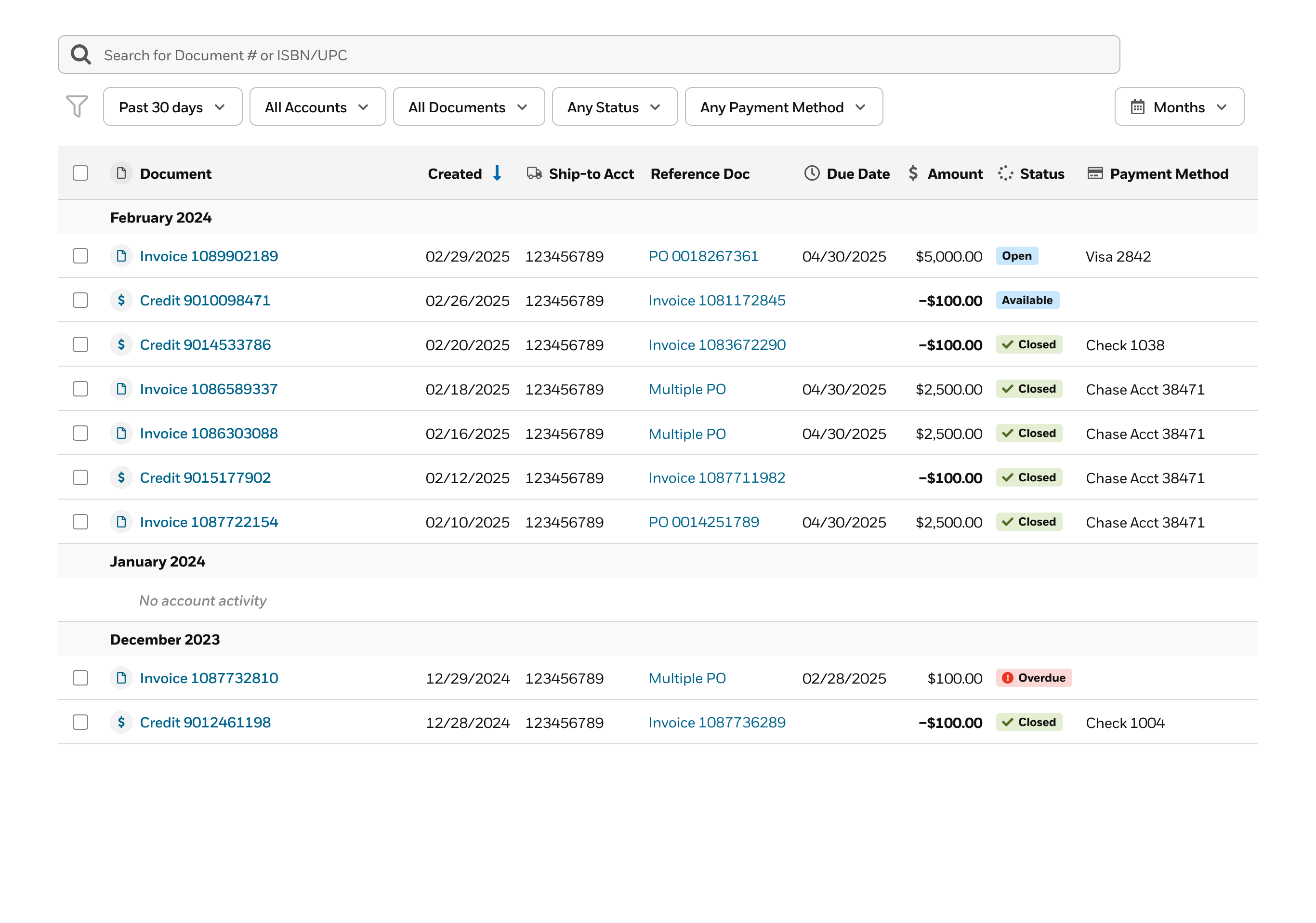The height and width of the screenshot is (923, 1316).
Task: Click the dollar icon for Credit 9015177902
Action: (121, 477)
